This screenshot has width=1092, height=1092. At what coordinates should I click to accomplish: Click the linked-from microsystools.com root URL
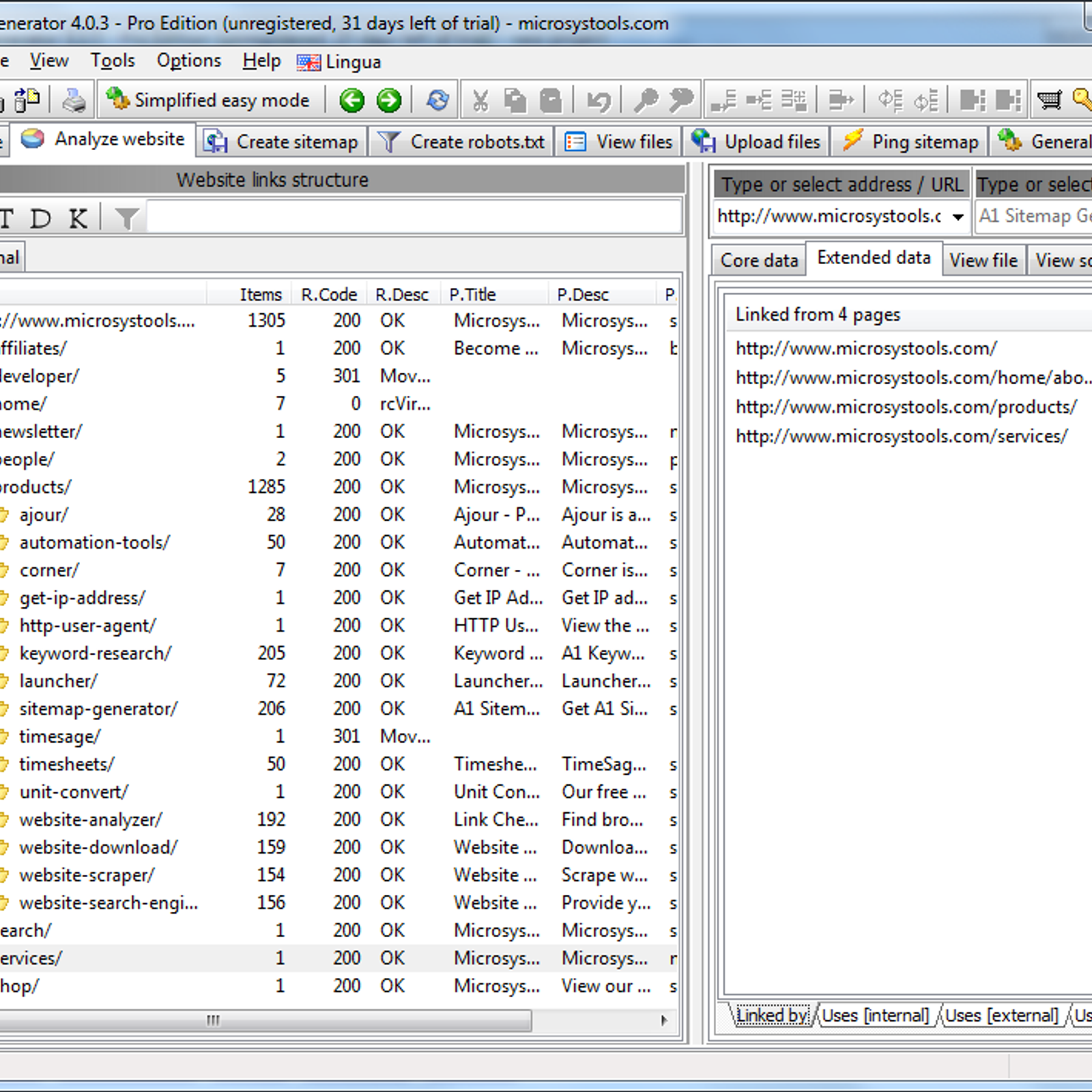[866, 349]
